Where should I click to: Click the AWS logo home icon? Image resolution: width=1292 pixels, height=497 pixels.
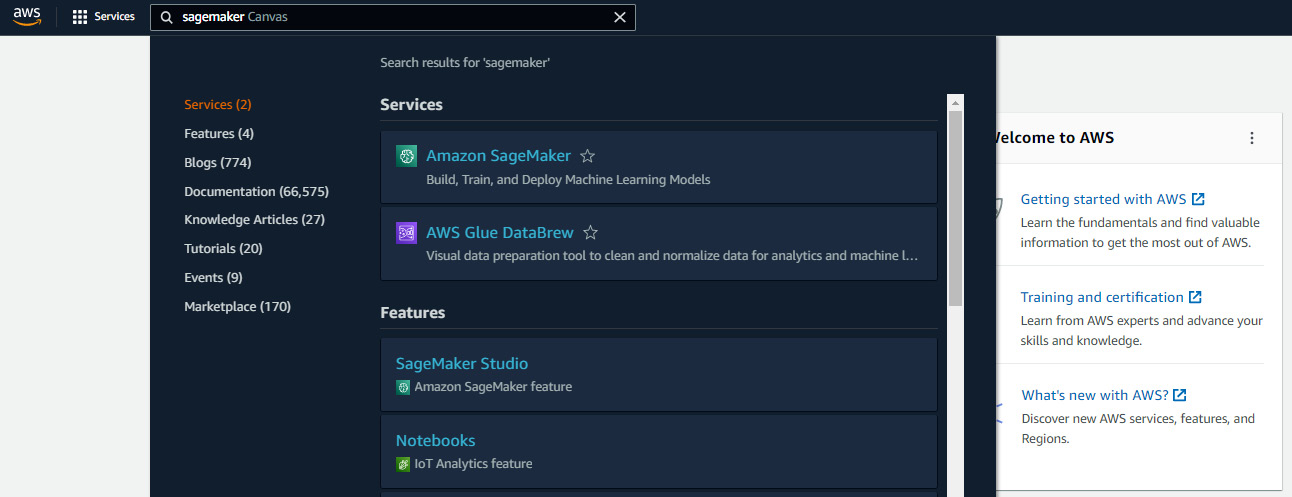click(27, 17)
